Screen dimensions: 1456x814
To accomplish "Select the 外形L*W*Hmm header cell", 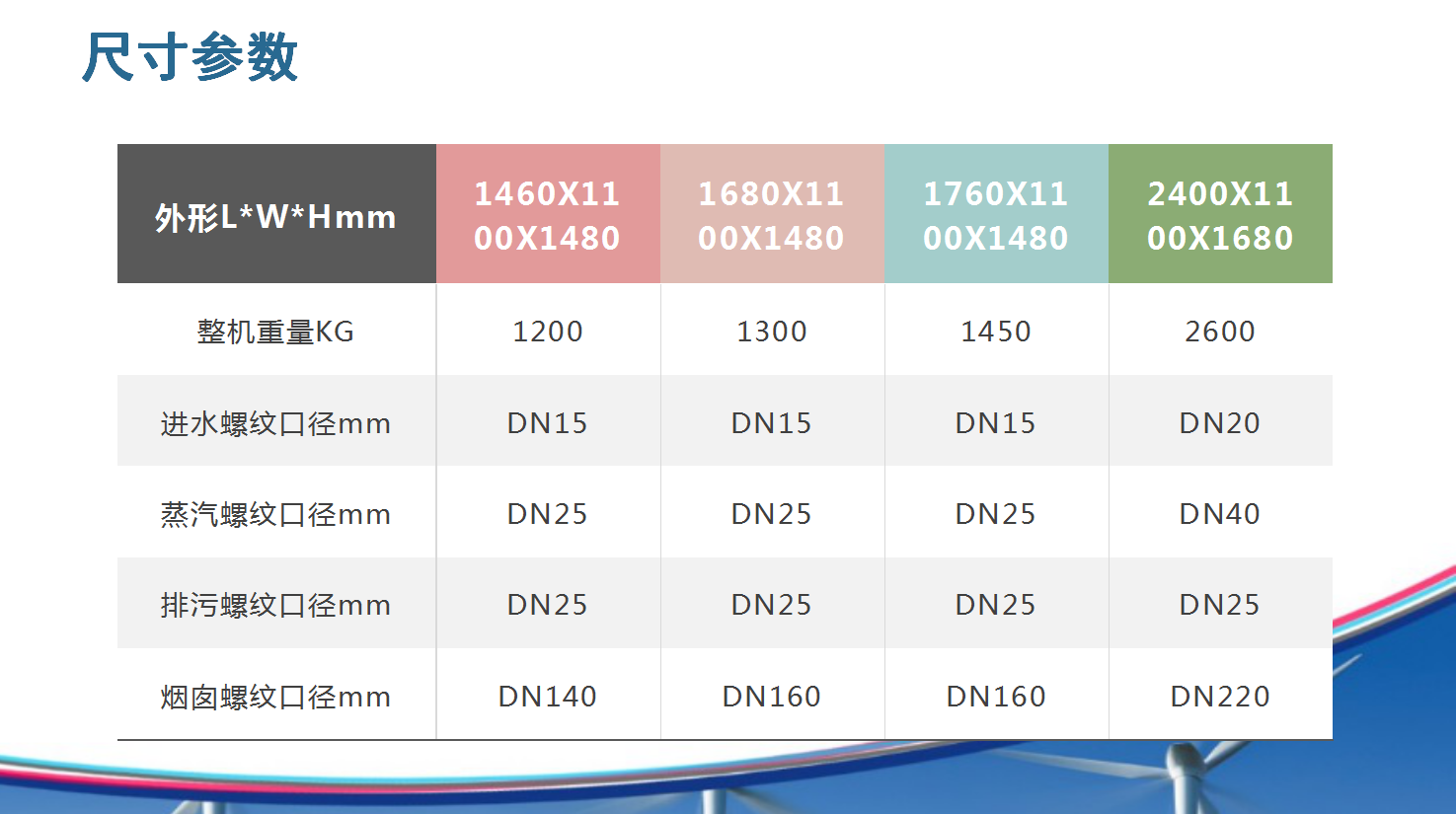I will pyautogui.click(x=275, y=216).
